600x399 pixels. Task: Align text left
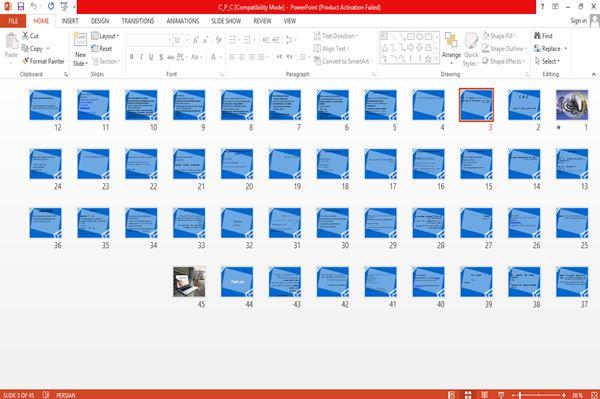coord(232,57)
